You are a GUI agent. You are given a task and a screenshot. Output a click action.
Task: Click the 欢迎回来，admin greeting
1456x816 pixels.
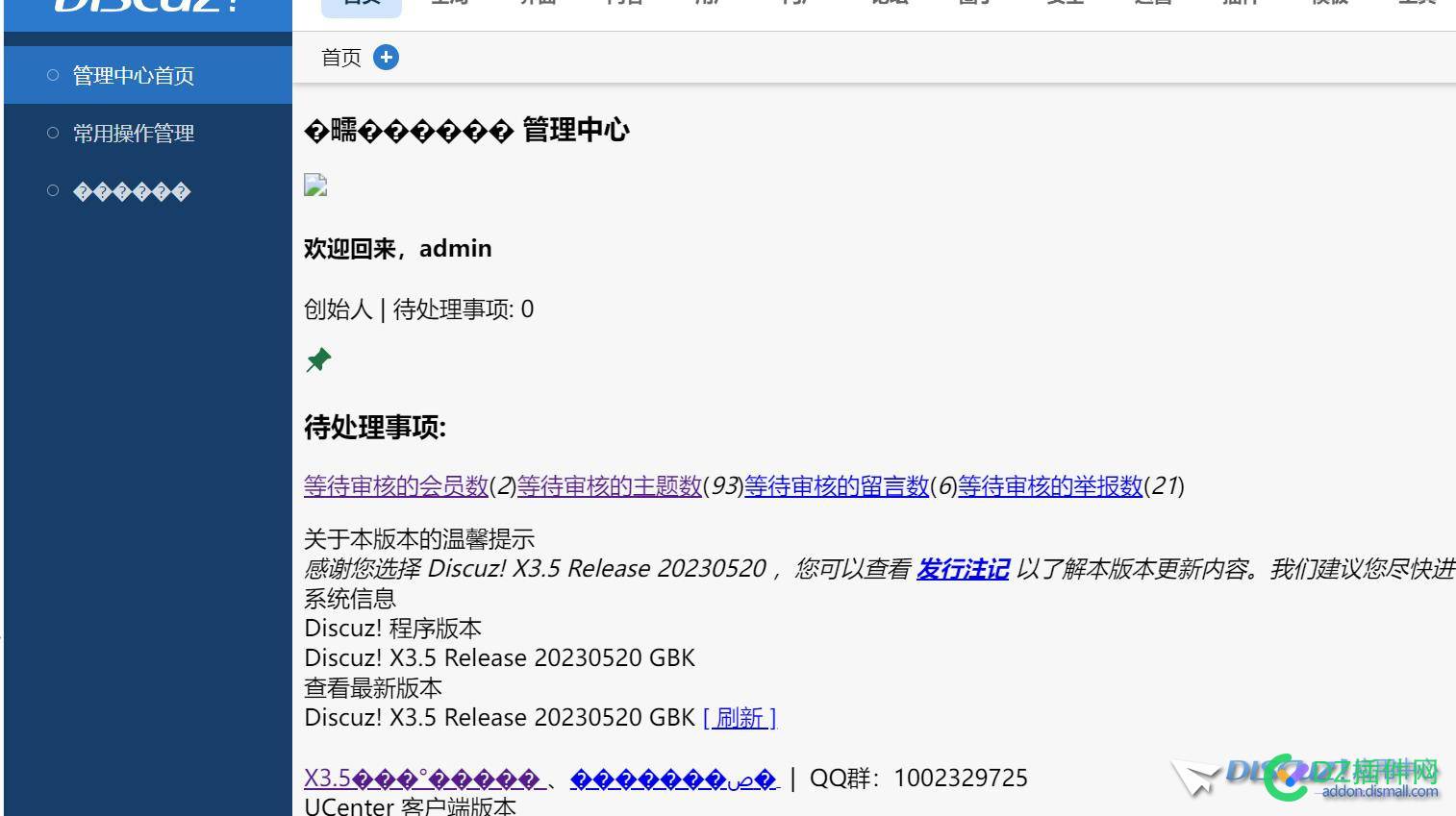(398, 249)
